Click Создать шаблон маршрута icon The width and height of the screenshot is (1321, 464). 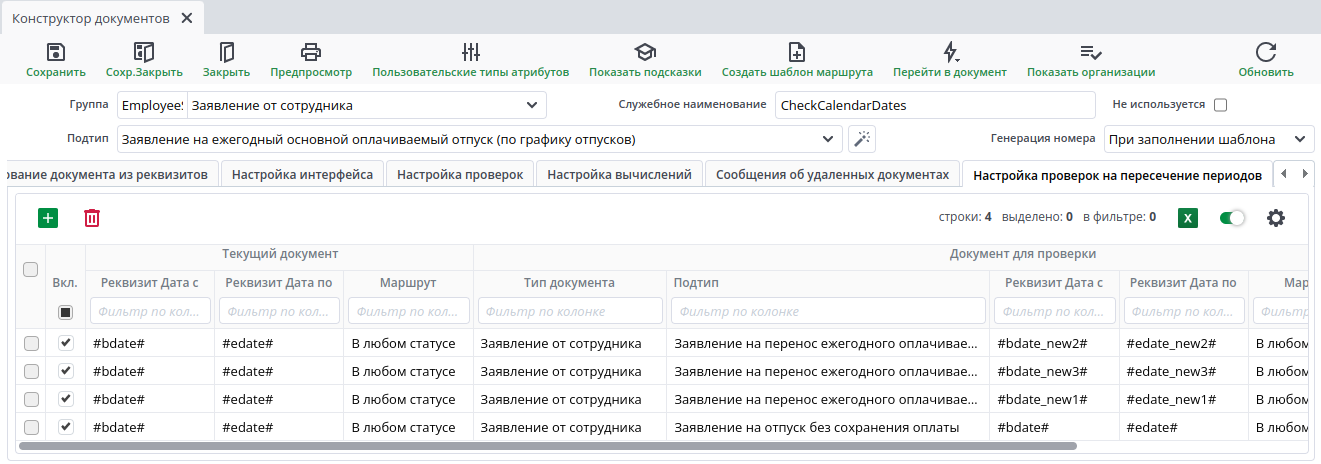(x=797, y=53)
